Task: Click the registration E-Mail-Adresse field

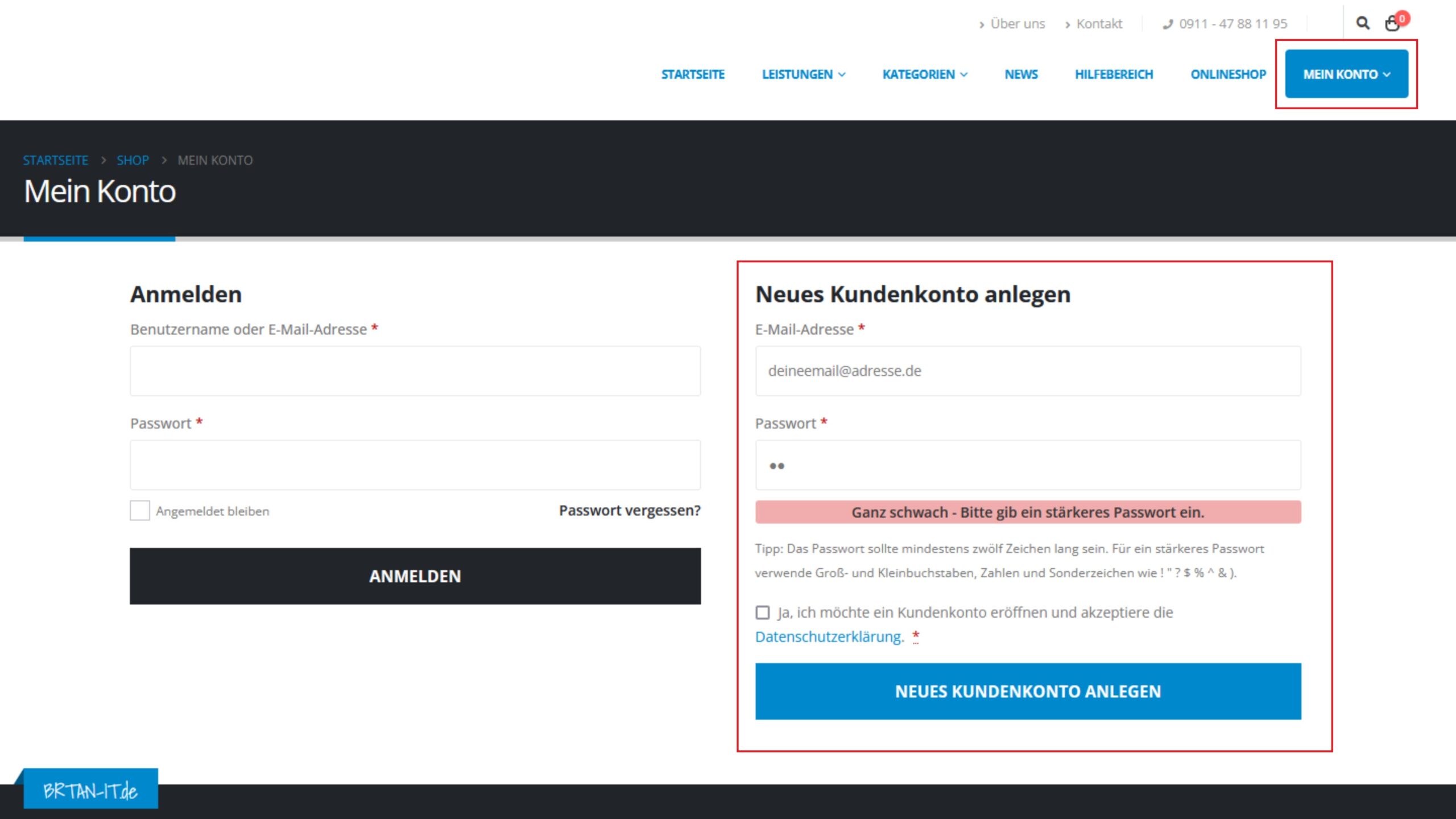Action: click(1028, 371)
